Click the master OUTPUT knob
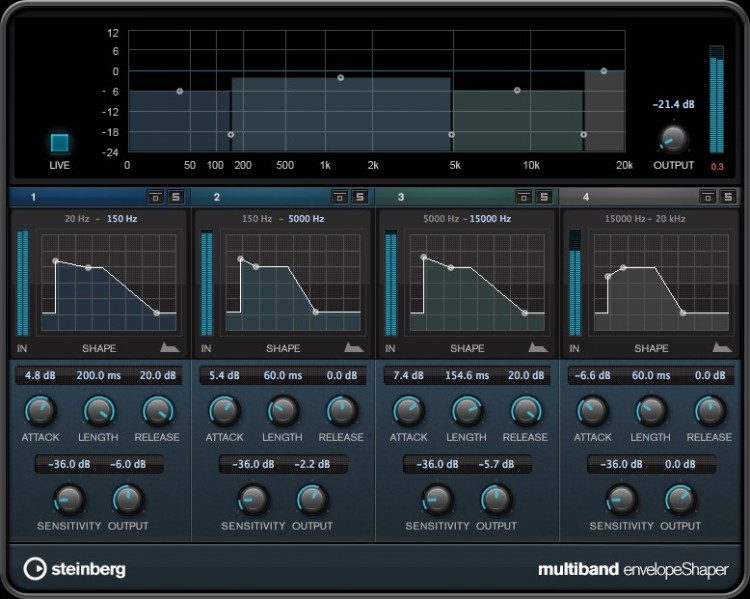750x599 pixels. coord(673,139)
